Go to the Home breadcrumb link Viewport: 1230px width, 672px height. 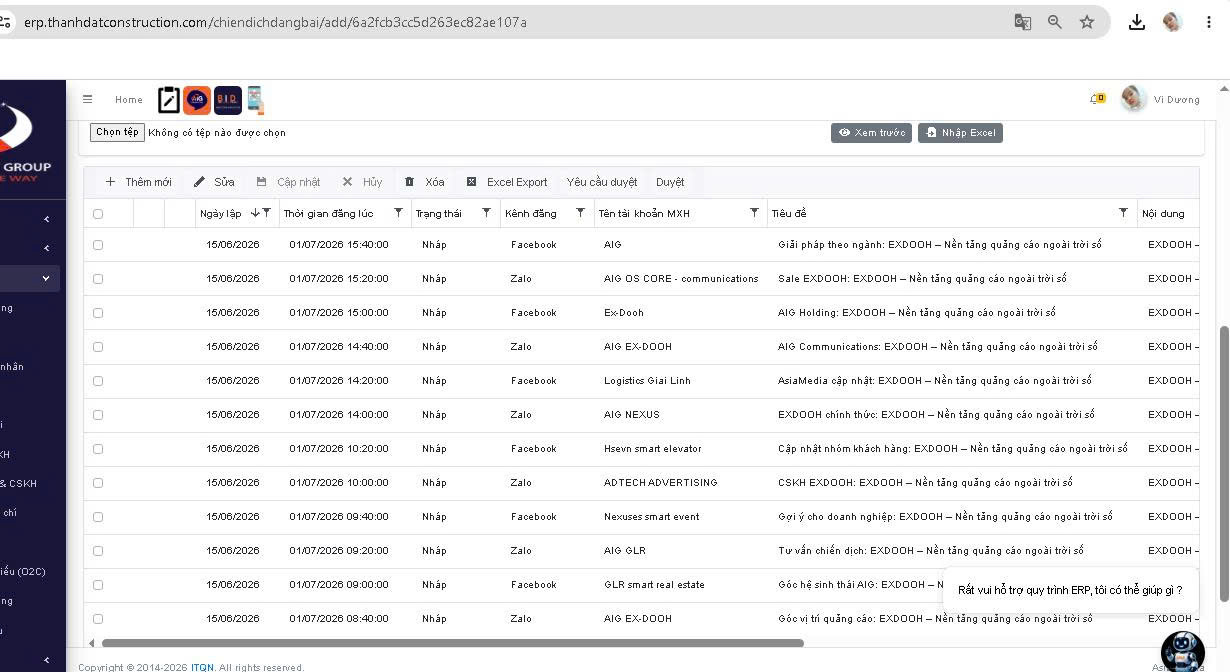(x=129, y=100)
